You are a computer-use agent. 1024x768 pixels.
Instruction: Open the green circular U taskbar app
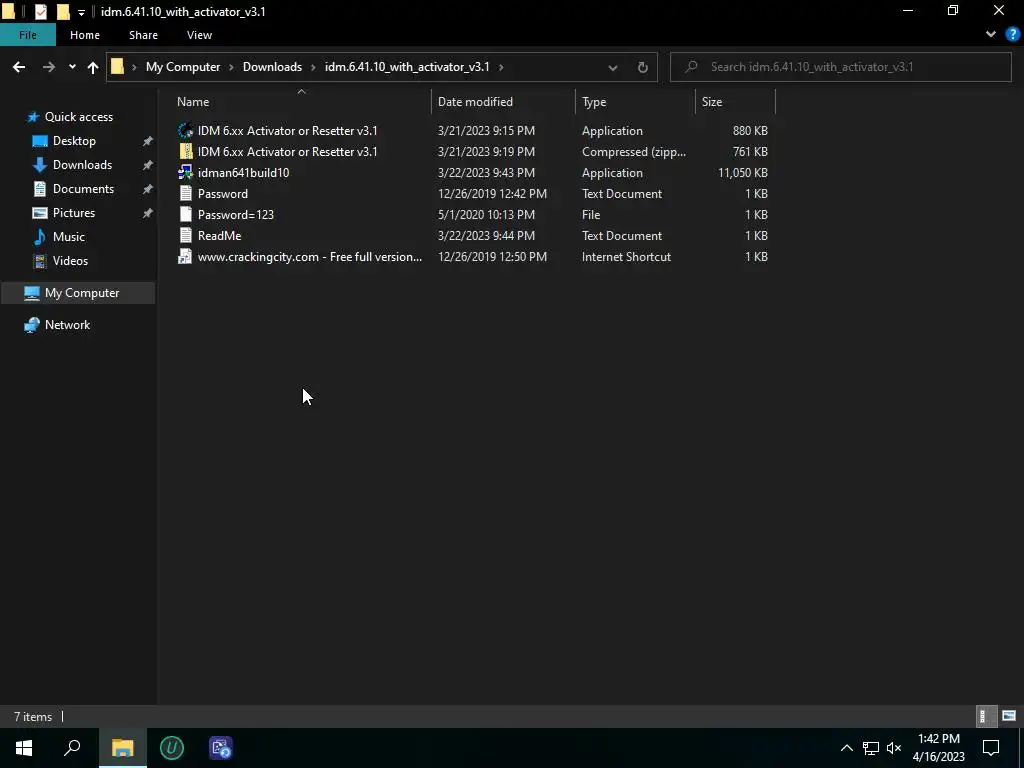[x=172, y=748]
